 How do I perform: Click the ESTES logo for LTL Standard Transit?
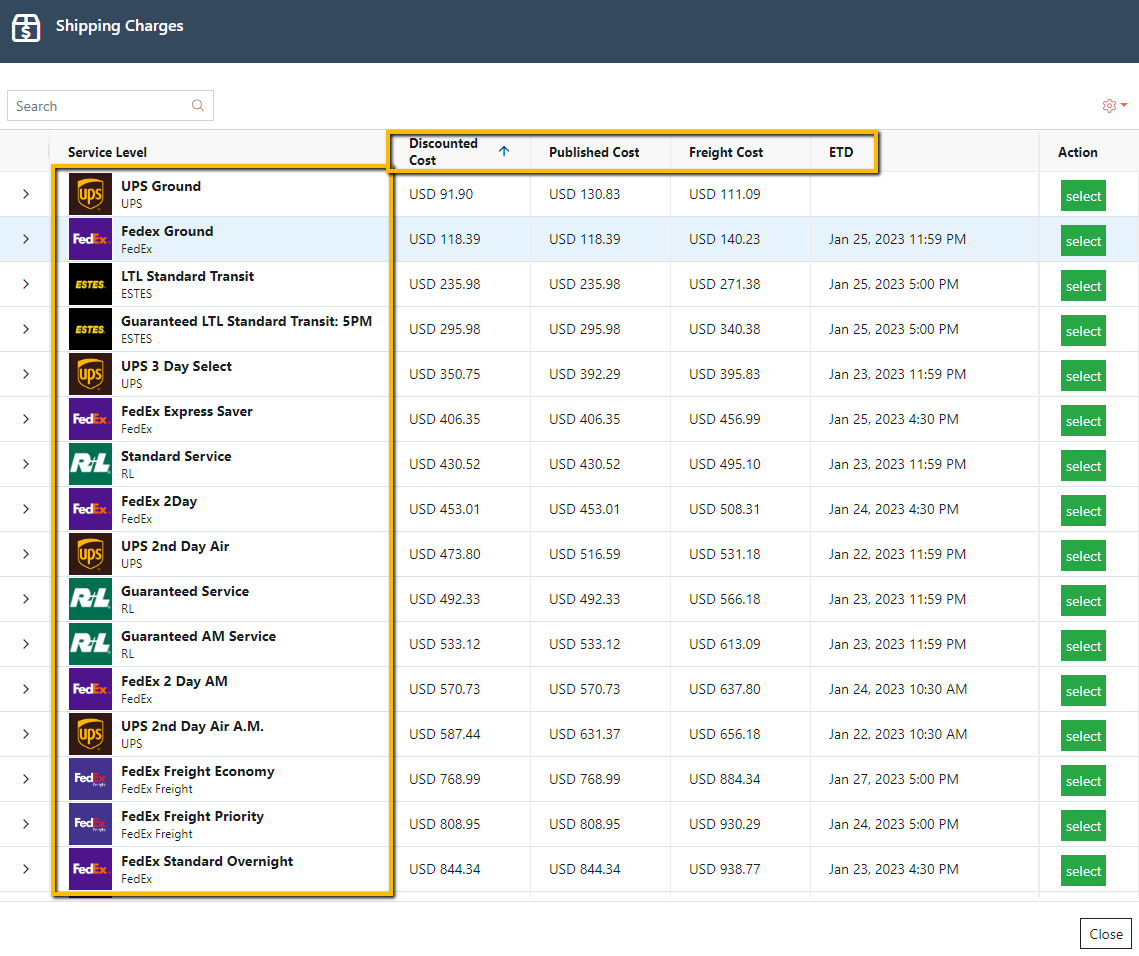click(90, 284)
